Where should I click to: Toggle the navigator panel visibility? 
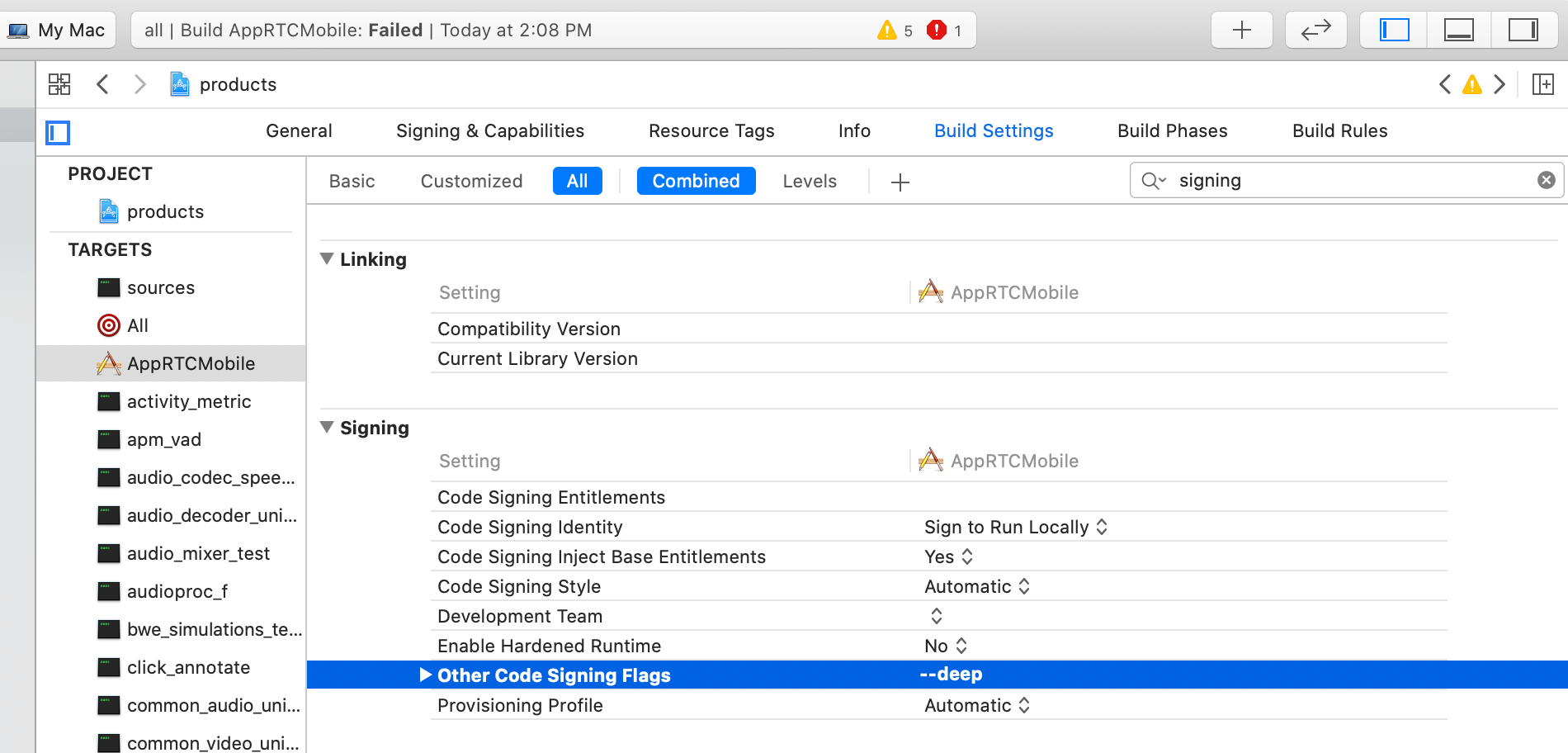pyautogui.click(x=1394, y=31)
